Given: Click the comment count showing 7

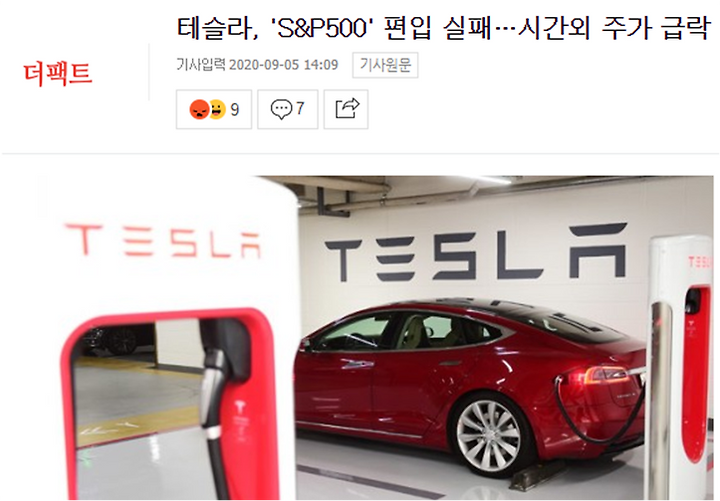Looking at the screenshot, I should click(300, 108).
